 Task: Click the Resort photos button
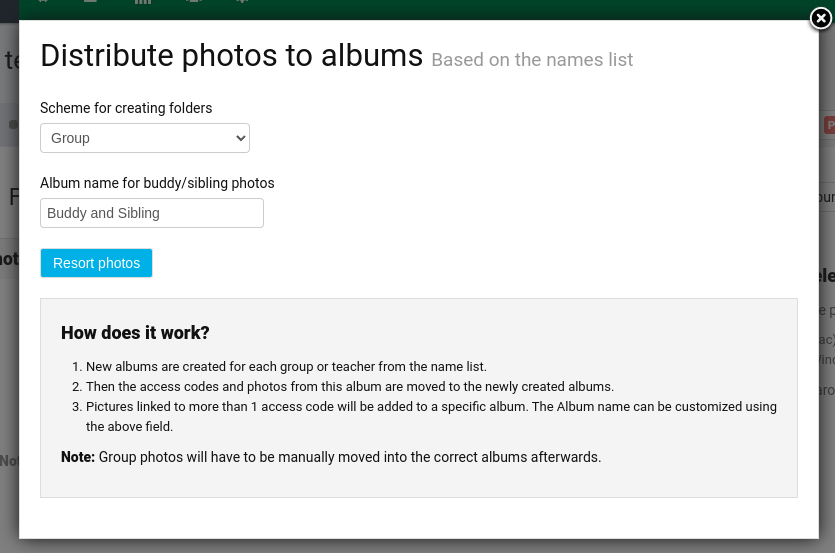[x=96, y=263]
